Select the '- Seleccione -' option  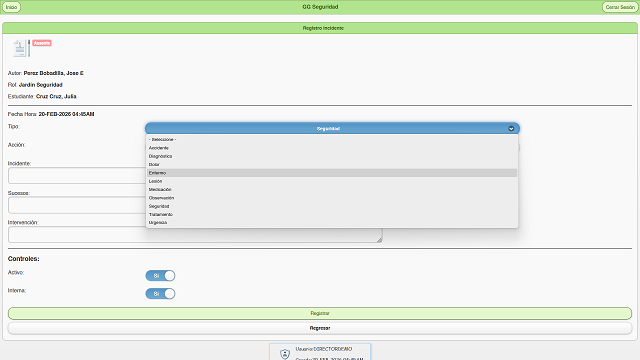tap(332, 140)
